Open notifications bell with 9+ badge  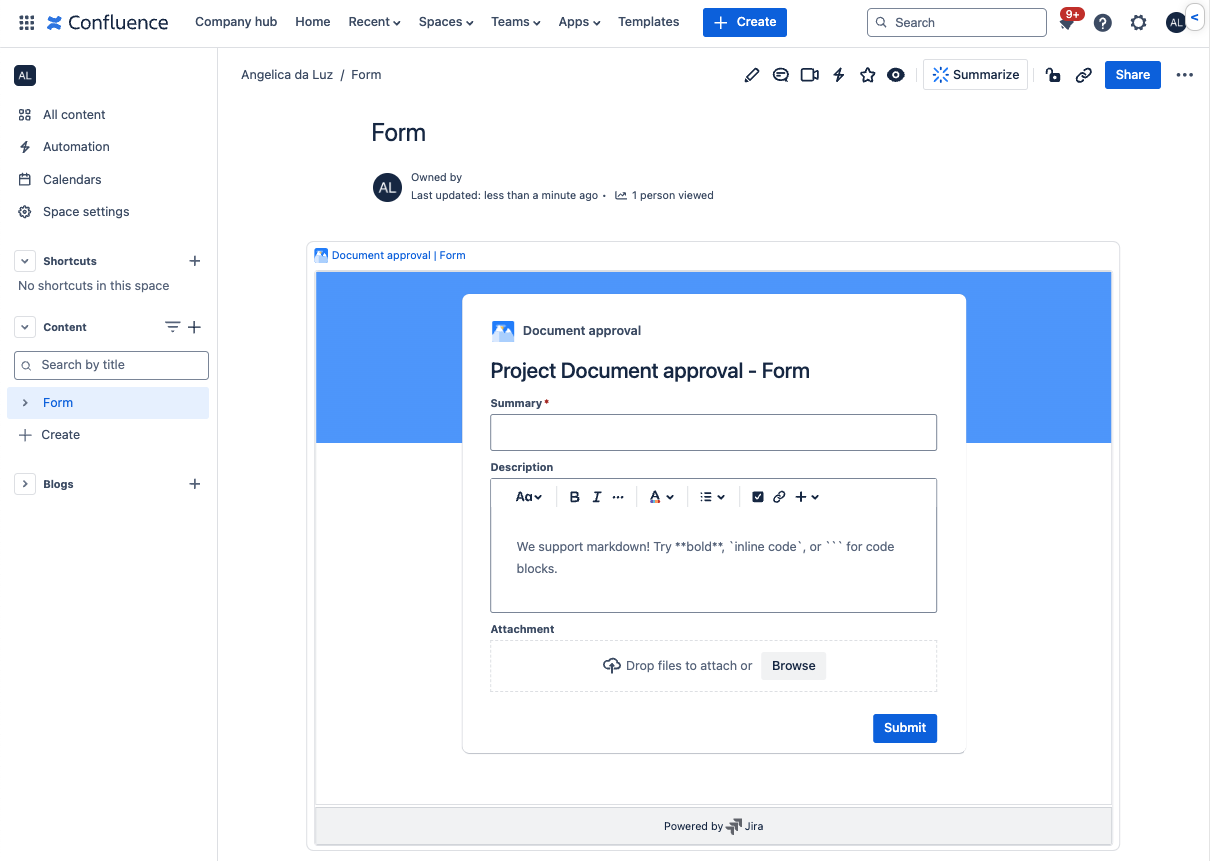(x=1067, y=22)
